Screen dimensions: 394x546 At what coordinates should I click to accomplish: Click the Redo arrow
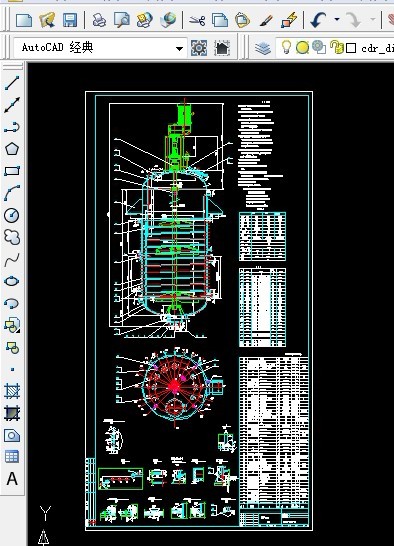pos(354,20)
